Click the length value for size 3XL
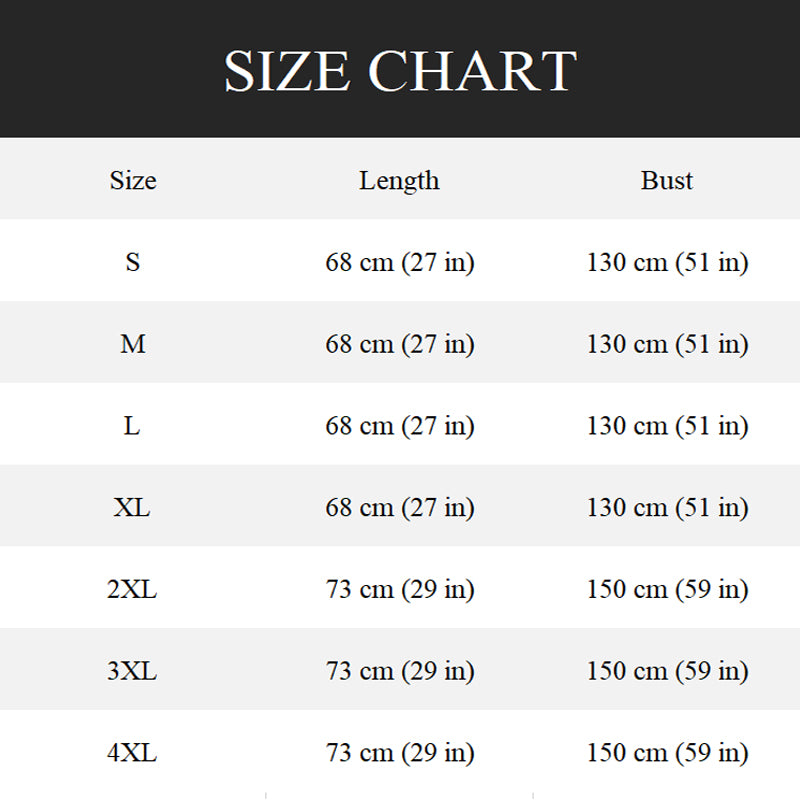 click(x=400, y=671)
